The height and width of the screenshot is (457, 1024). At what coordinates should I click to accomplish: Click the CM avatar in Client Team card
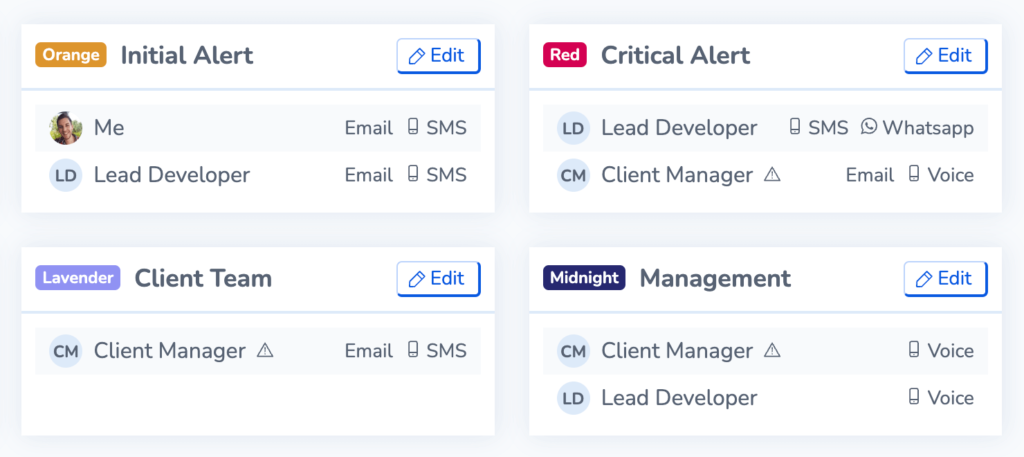65,351
